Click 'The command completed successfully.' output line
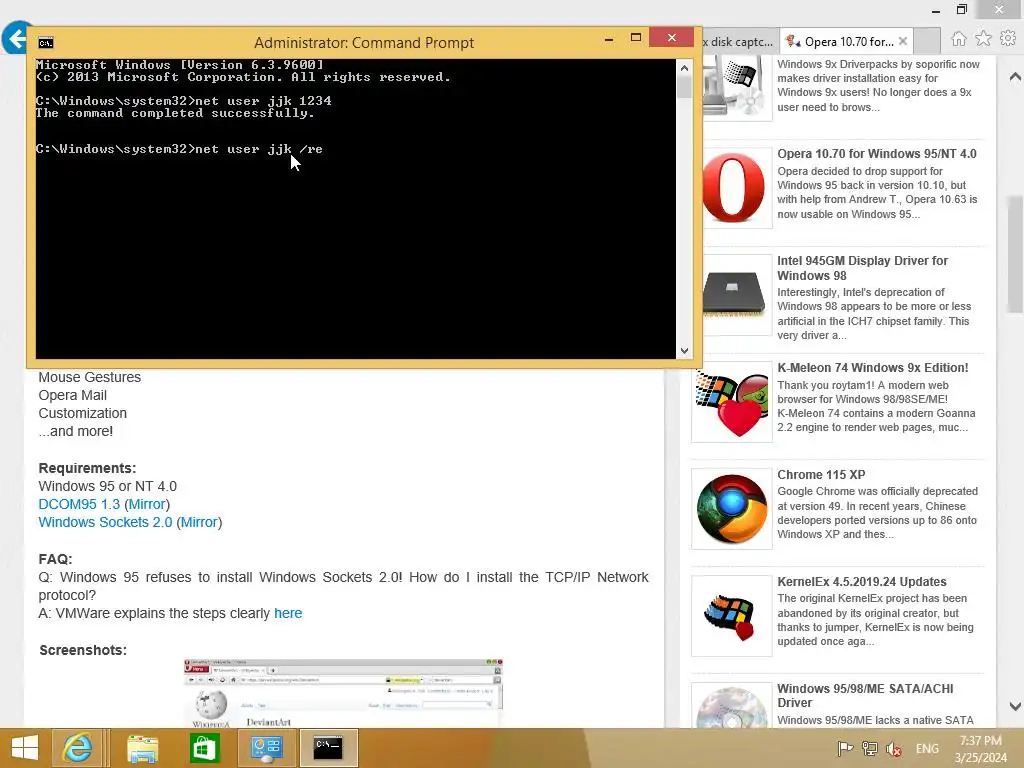The image size is (1024, 768). pos(175,113)
